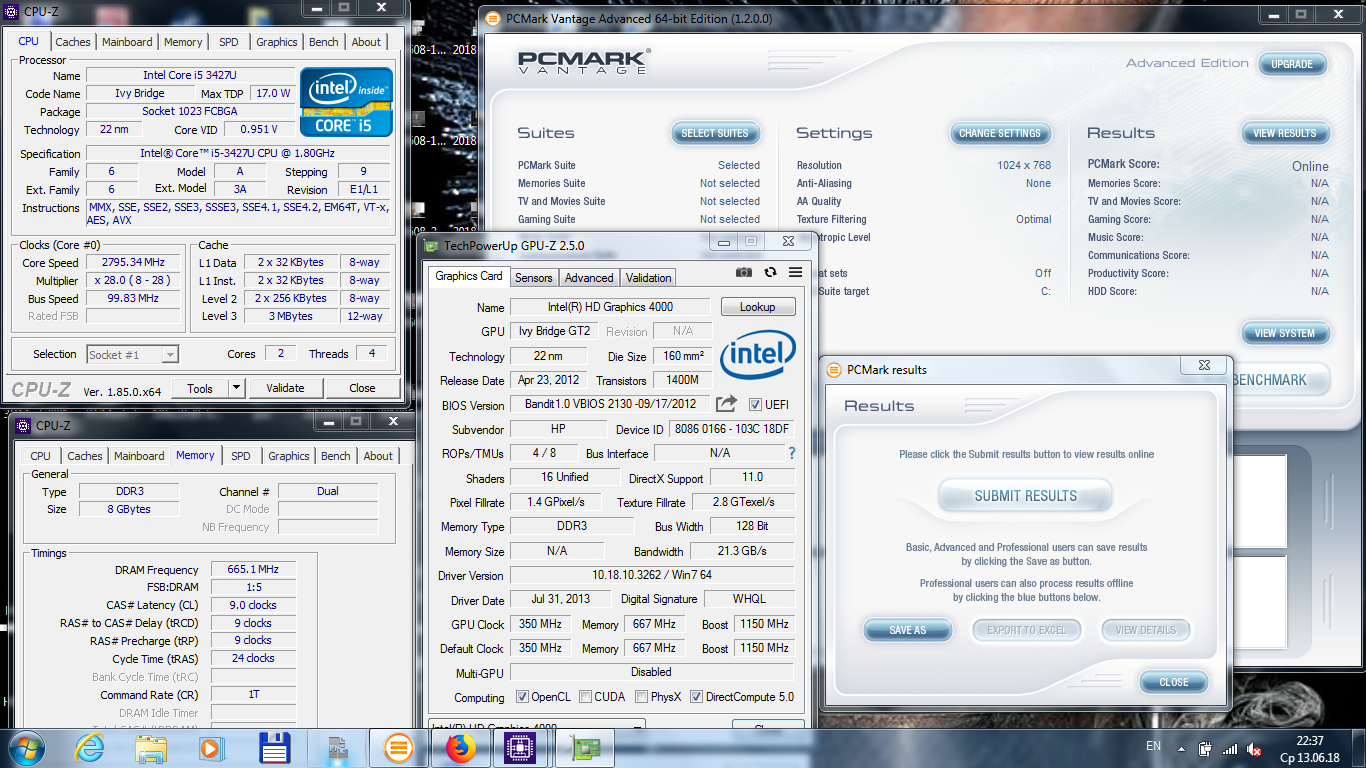Open the Socket #1 selection combo box
The height and width of the screenshot is (768, 1366).
pyautogui.click(x=132, y=354)
